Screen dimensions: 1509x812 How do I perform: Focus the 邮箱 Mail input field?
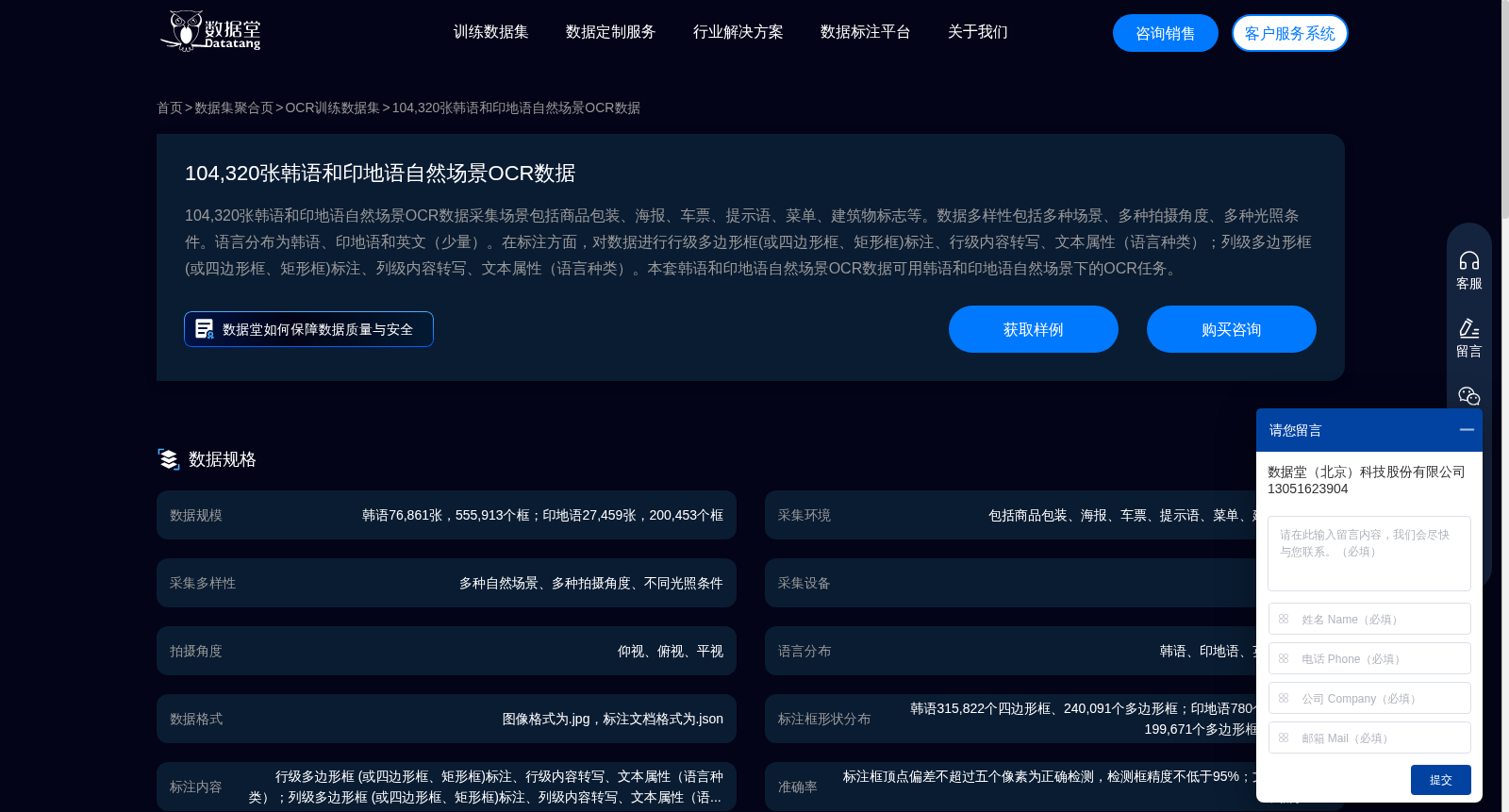click(x=1369, y=737)
